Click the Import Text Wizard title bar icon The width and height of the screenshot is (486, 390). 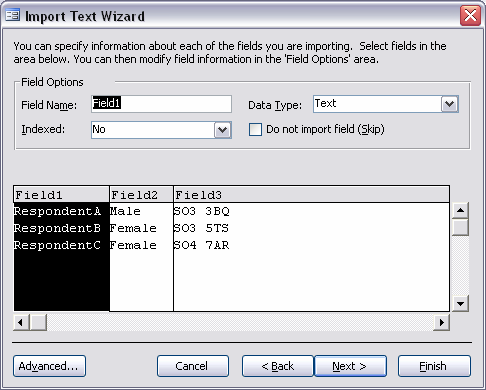coord(13,15)
